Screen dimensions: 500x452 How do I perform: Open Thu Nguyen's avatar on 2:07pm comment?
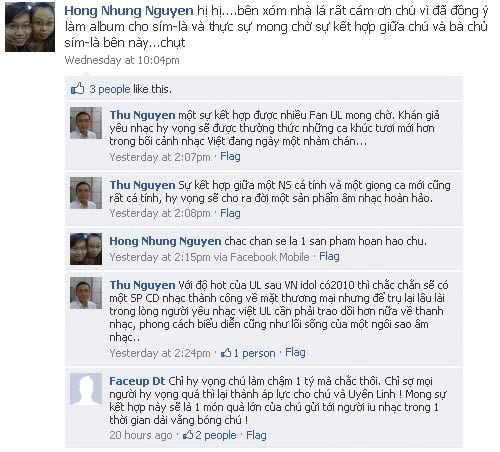click(86, 123)
